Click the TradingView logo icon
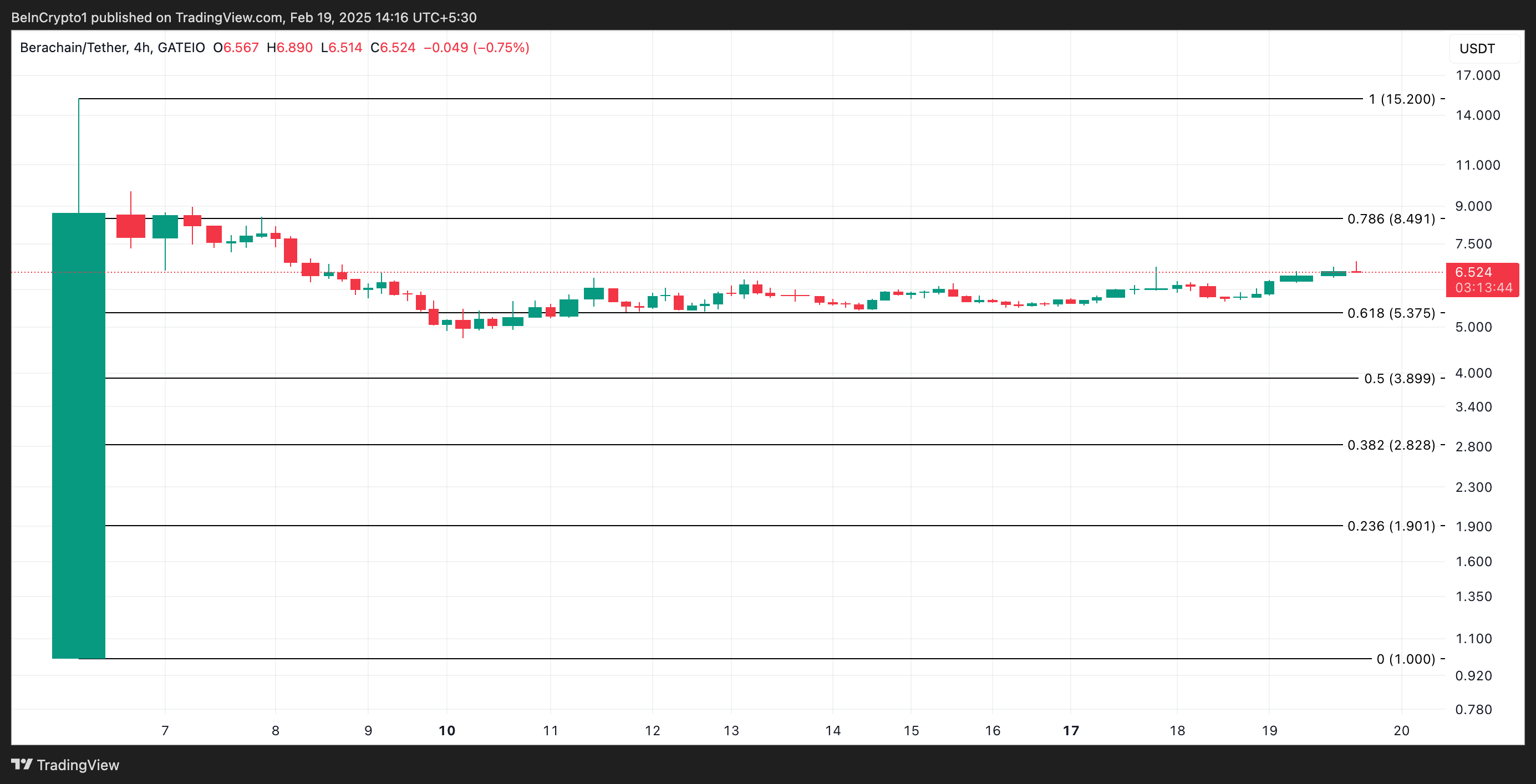The height and width of the screenshot is (784, 1536). 22,765
